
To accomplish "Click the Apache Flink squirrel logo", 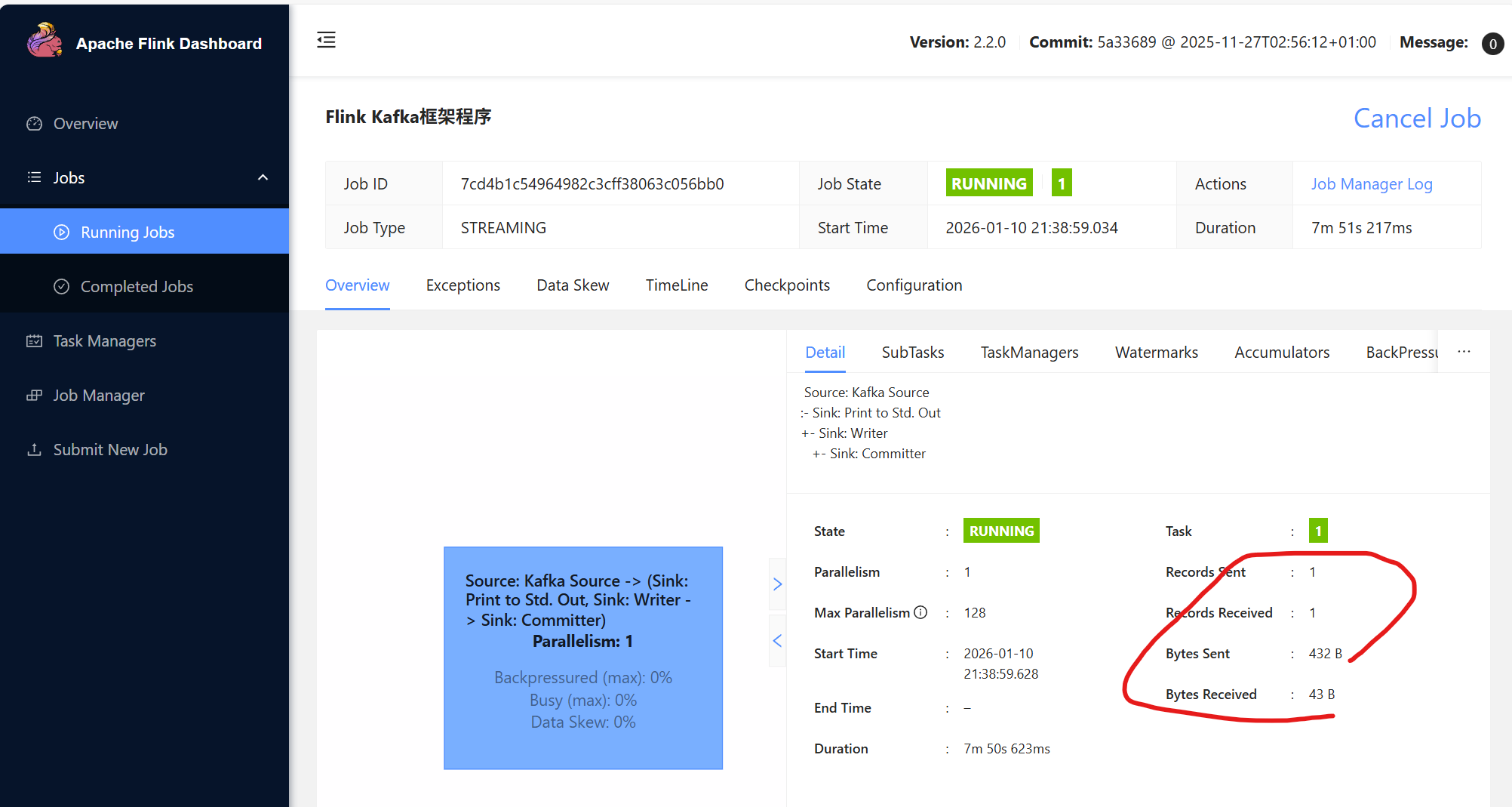I will click(45, 40).
